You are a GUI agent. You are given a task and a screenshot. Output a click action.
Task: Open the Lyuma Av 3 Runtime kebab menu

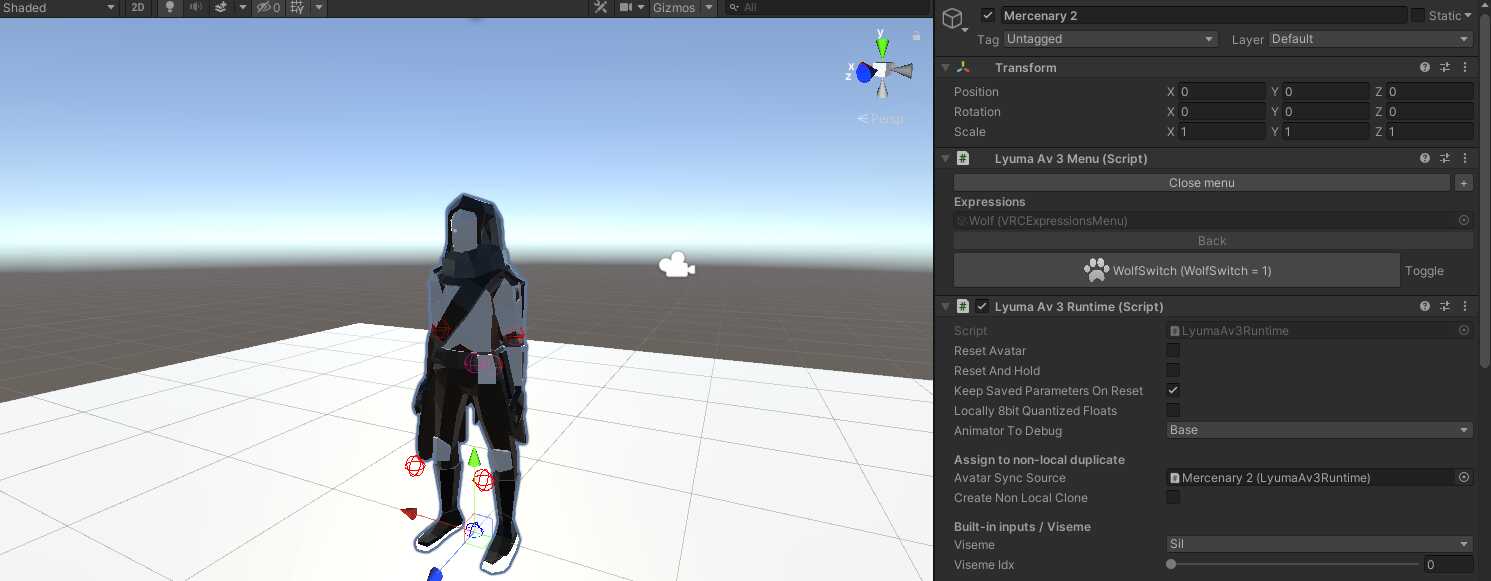click(1465, 307)
